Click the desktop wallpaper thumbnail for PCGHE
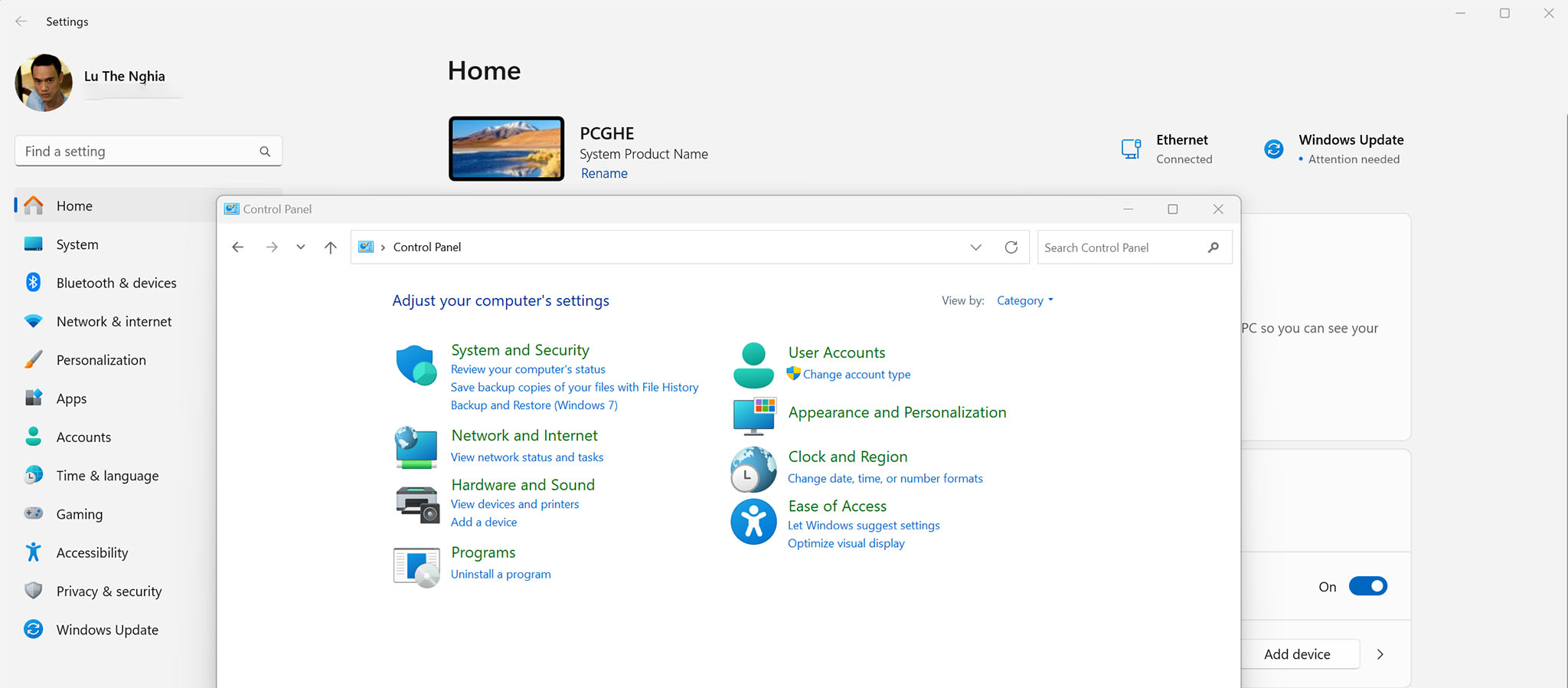The height and width of the screenshot is (688, 1568). (x=507, y=149)
